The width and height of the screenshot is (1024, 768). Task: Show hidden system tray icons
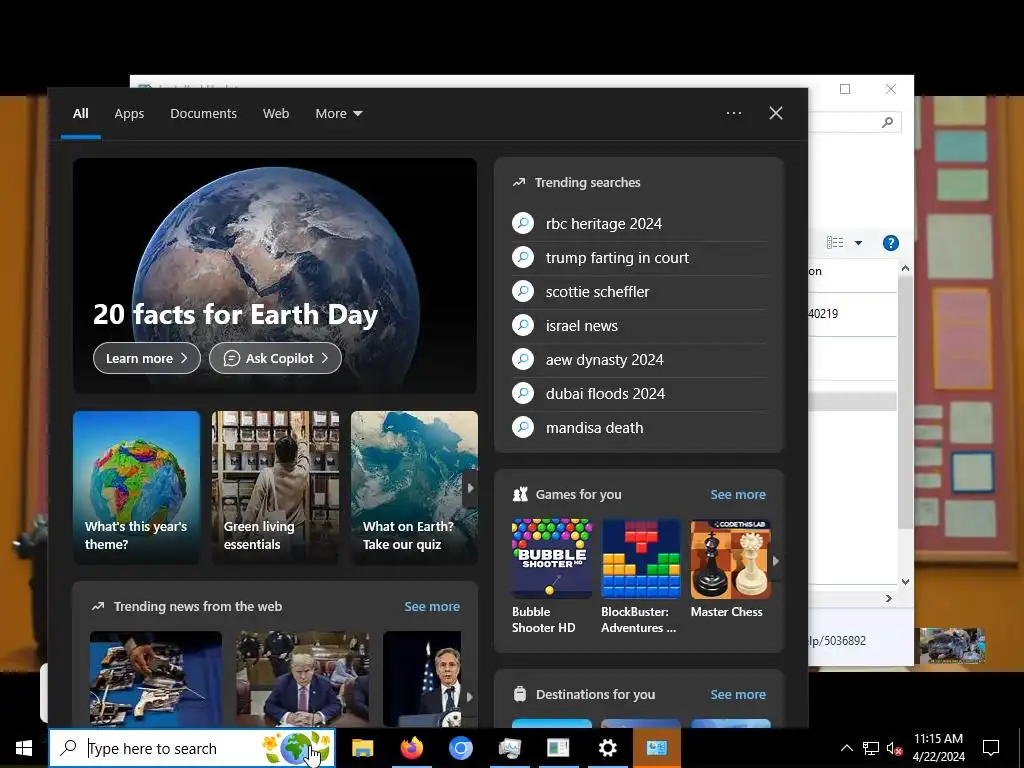point(846,748)
